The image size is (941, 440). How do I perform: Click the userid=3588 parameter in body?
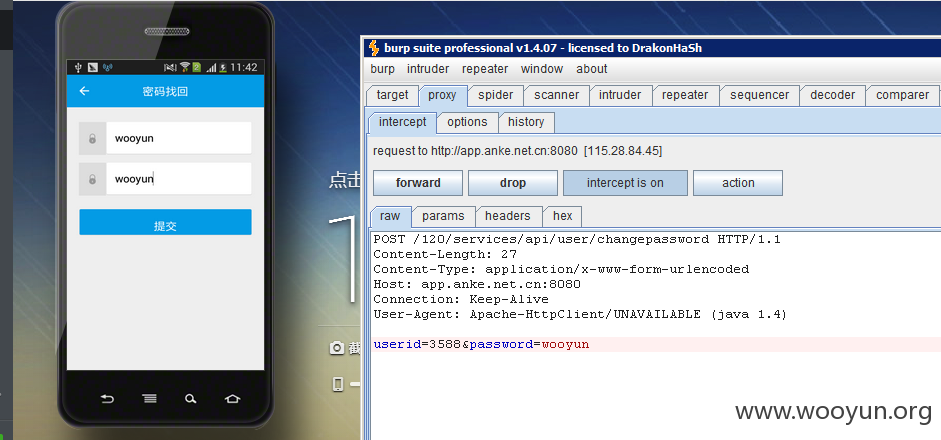[x=417, y=345]
